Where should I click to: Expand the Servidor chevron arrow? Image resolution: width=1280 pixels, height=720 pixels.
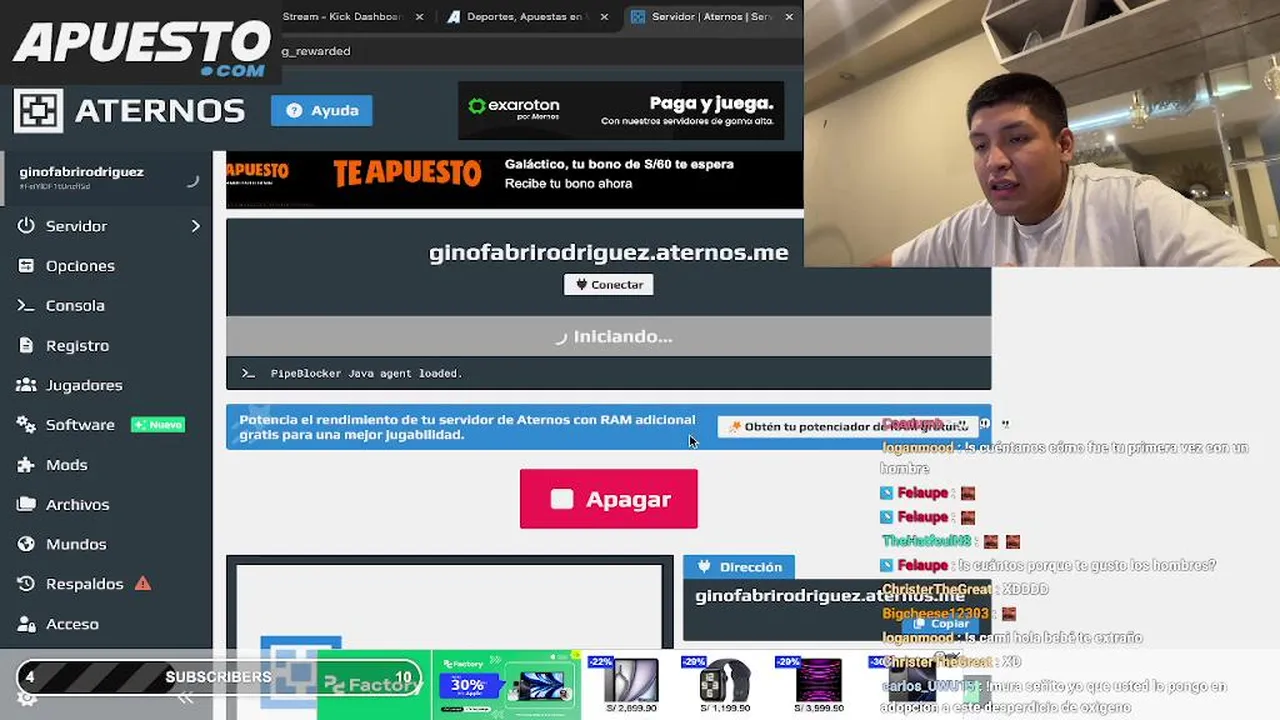[x=195, y=226]
